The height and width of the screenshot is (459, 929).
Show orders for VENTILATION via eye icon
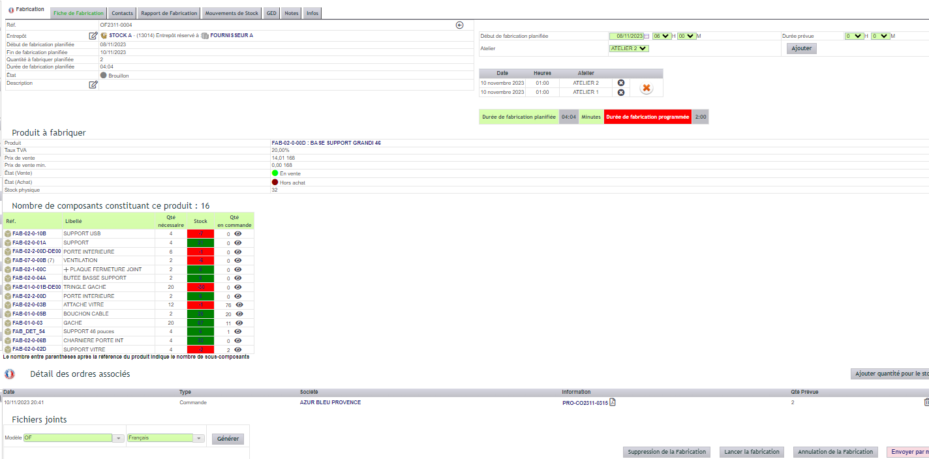click(238, 260)
